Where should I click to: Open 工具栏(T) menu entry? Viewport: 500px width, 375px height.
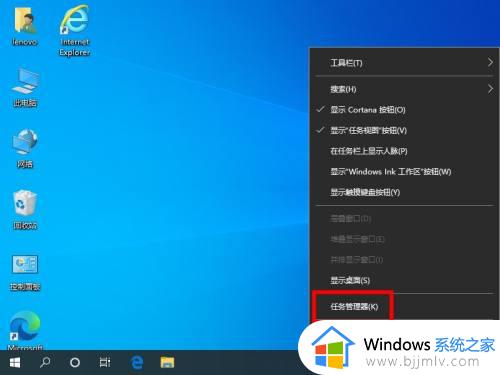[404, 63]
